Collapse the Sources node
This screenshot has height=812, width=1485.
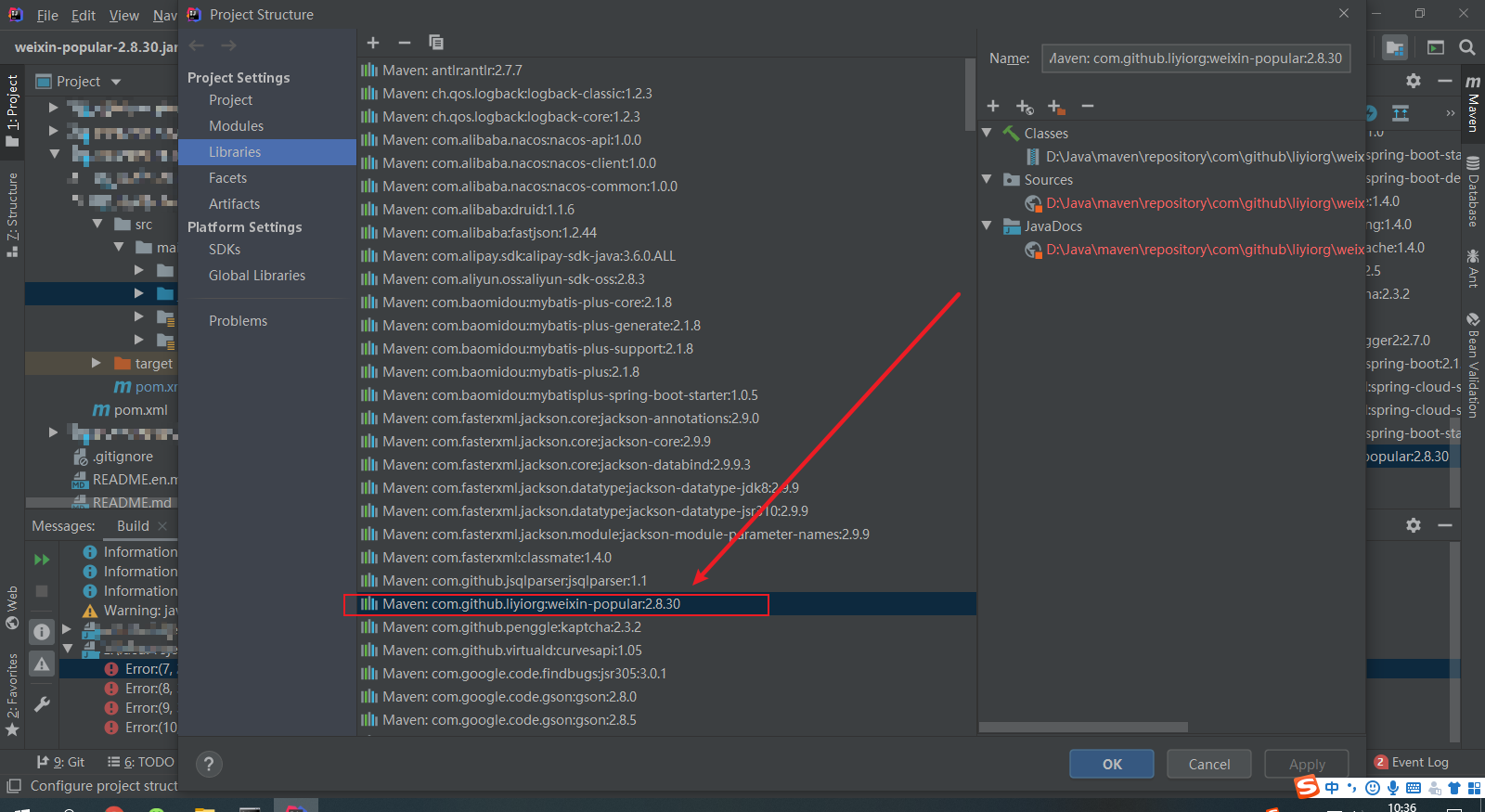[x=988, y=179]
